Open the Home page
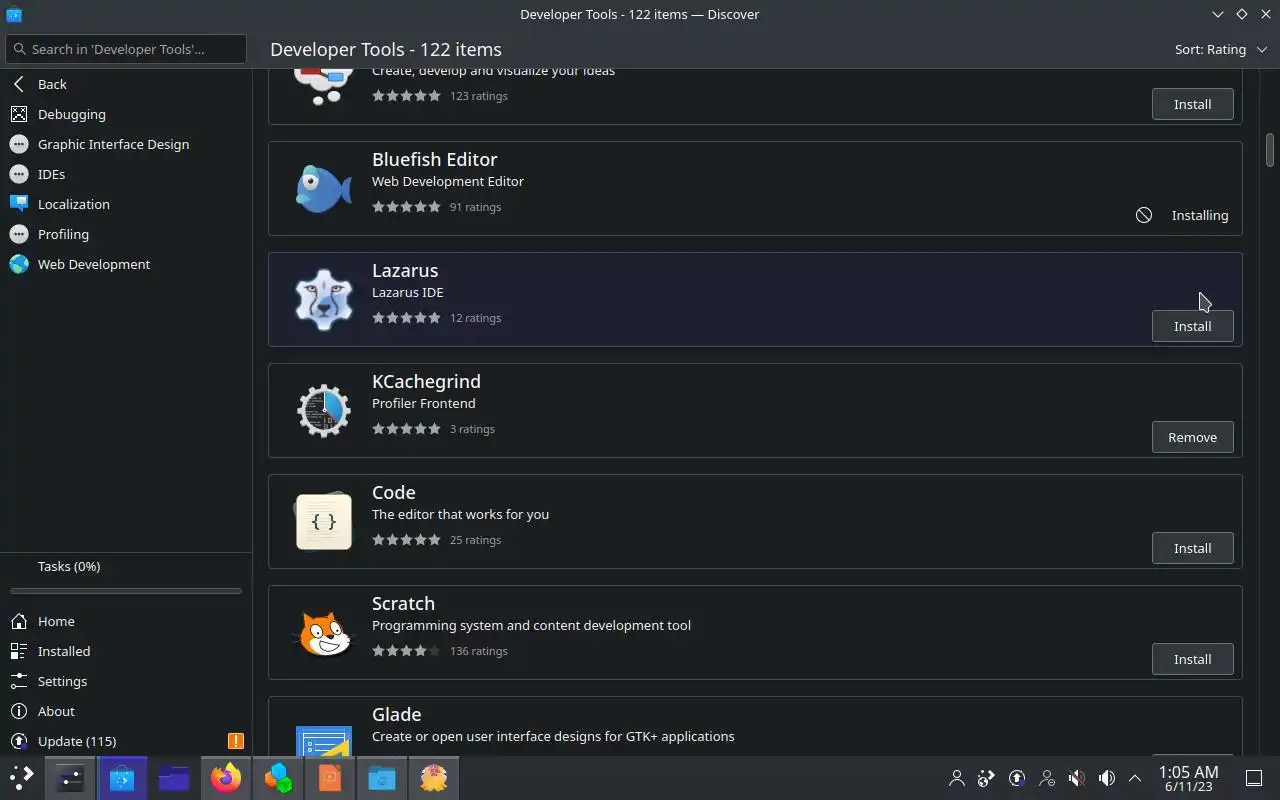The image size is (1280, 800). [126, 621]
